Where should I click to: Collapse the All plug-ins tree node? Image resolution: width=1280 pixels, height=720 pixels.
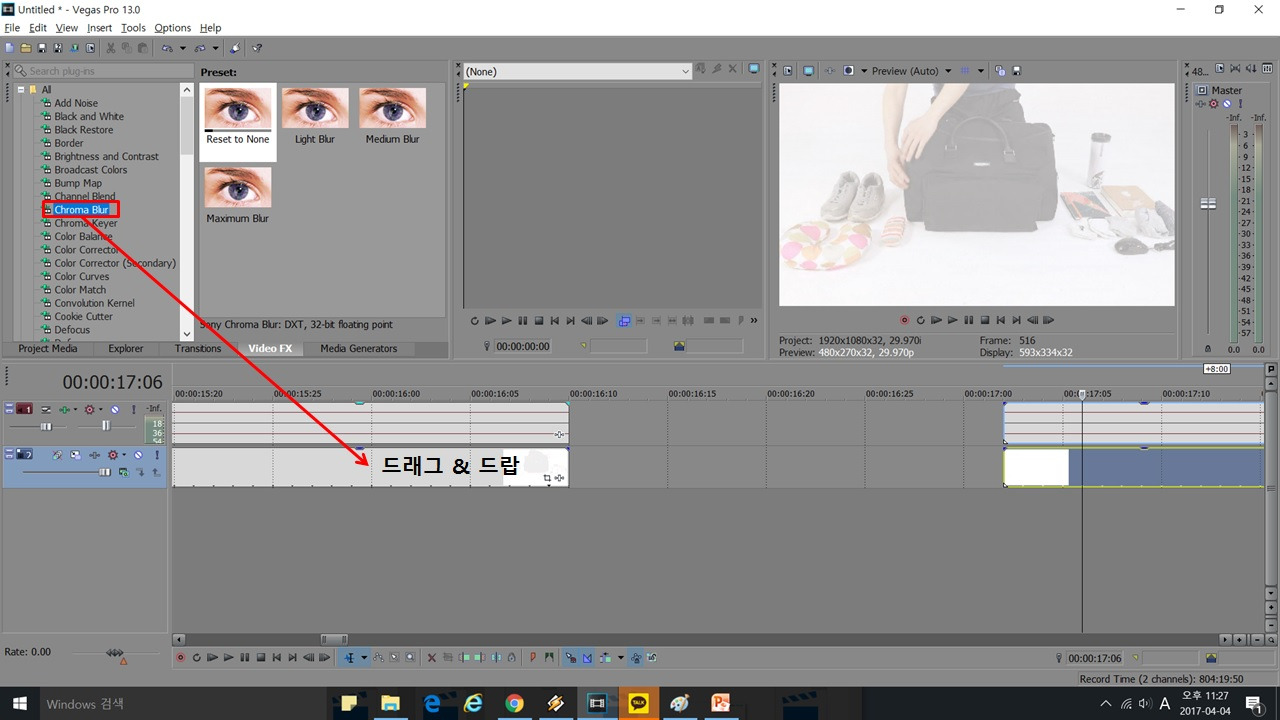coord(21,90)
